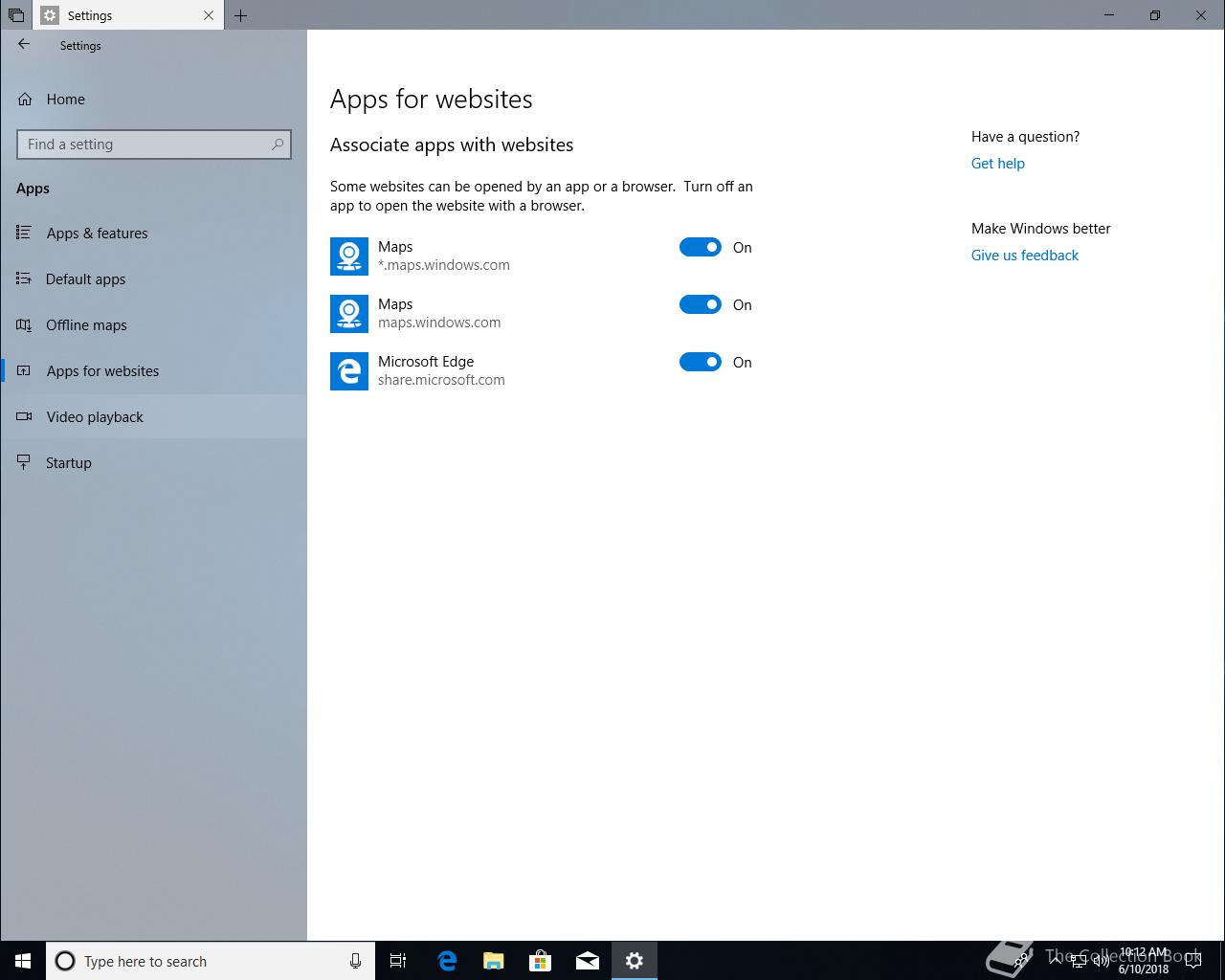
Task: Launch Microsoft Edge from taskbar
Action: coord(446,961)
